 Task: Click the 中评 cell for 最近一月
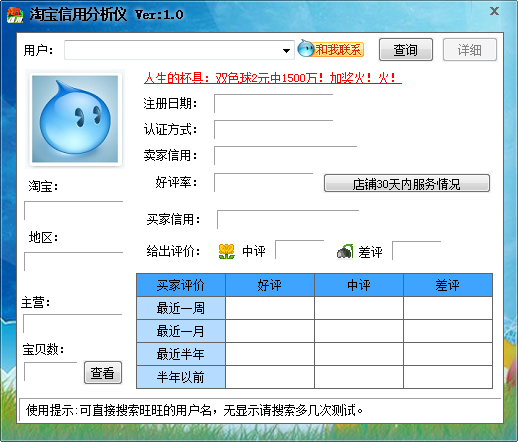point(359,331)
